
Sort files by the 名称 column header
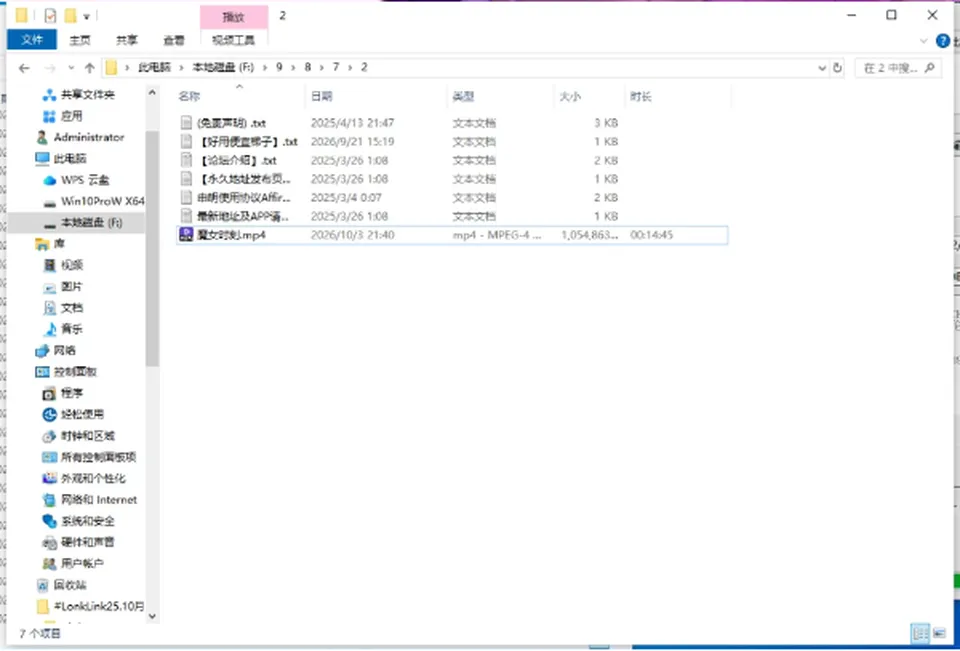coord(239,96)
